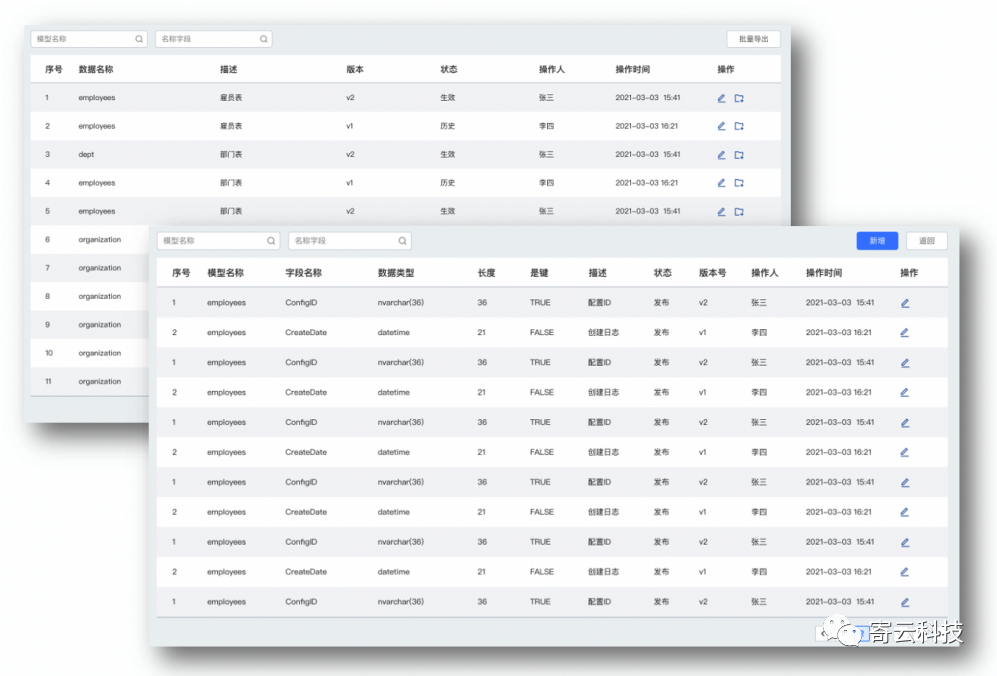
Task: Edit the topmost ConfigID row in front window
Action: (905, 303)
